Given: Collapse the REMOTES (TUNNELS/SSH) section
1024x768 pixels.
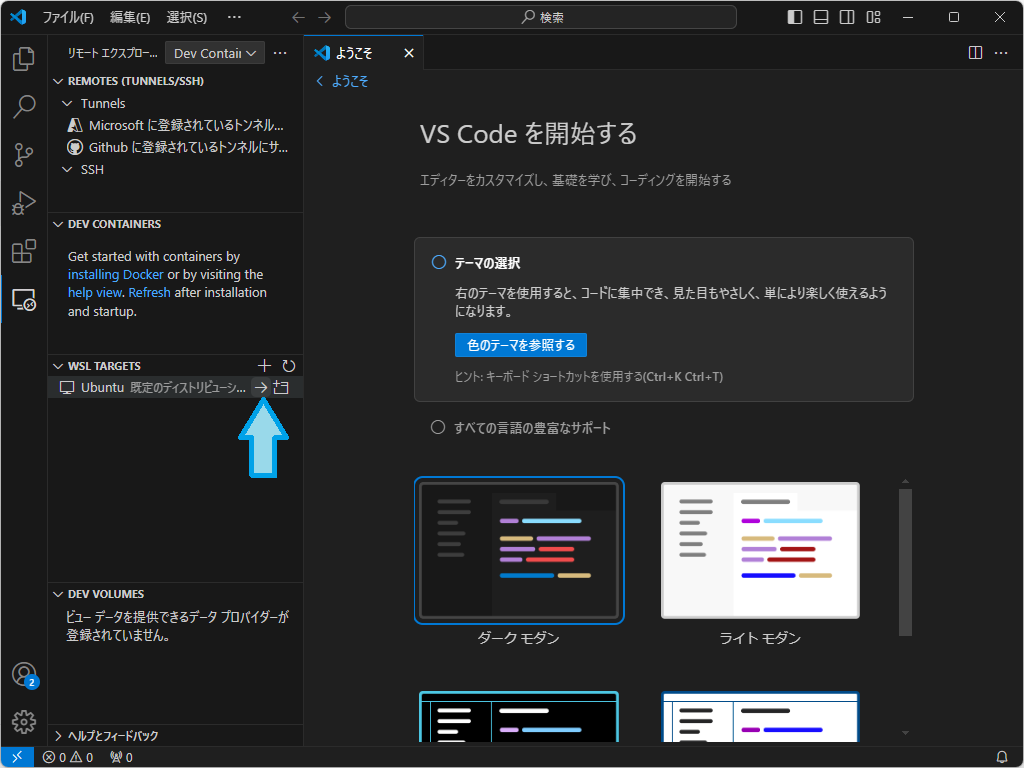Looking at the screenshot, I should (58, 81).
